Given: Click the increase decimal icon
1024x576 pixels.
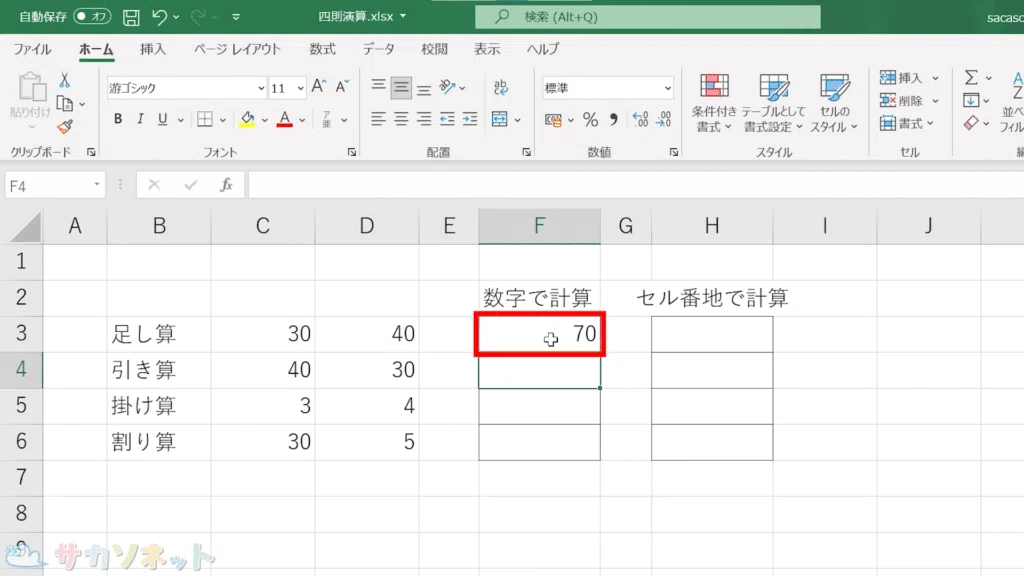Looking at the screenshot, I should (640, 119).
